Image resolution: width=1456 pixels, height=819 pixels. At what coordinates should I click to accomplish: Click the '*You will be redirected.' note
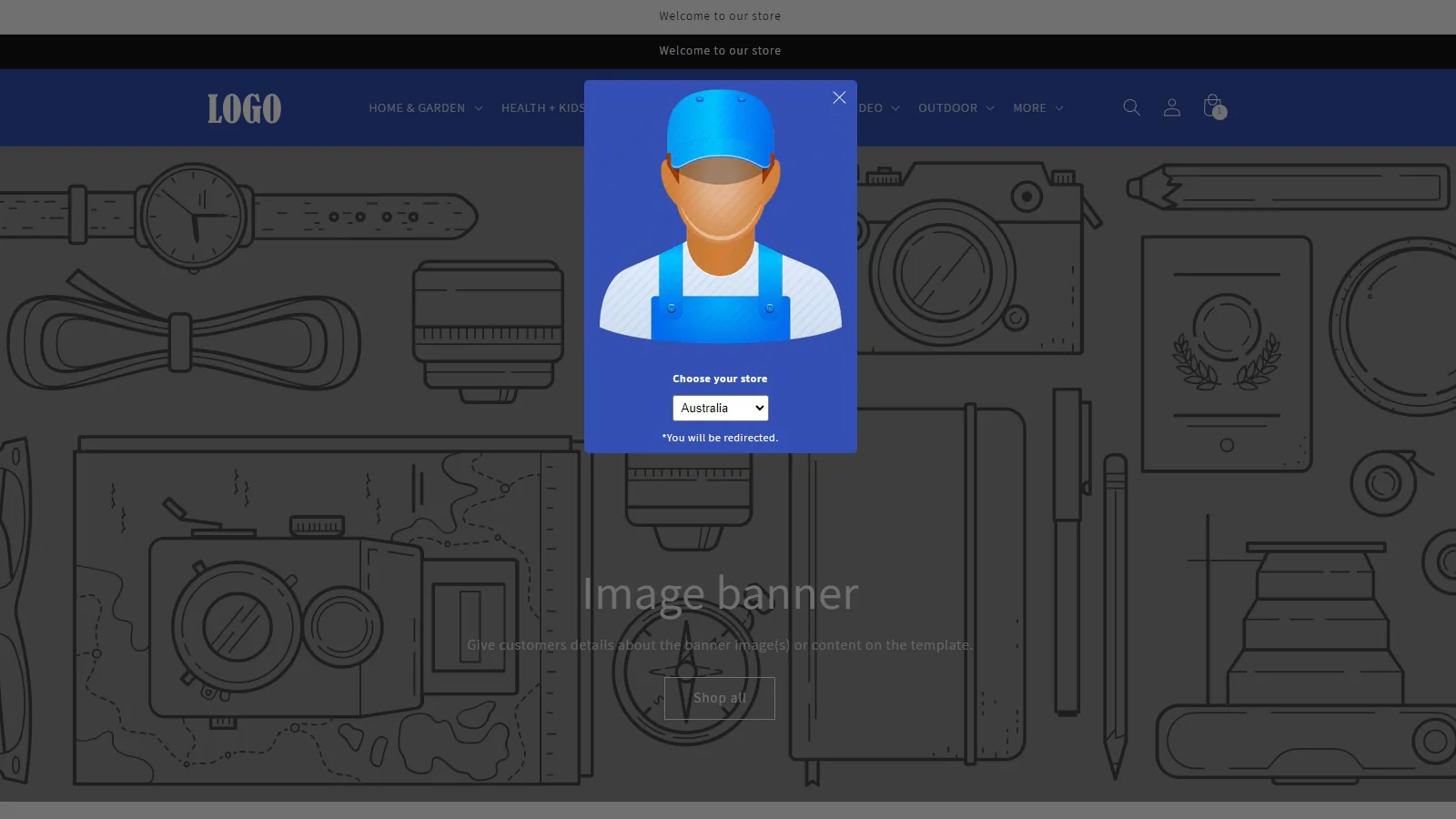(x=720, y=438)
